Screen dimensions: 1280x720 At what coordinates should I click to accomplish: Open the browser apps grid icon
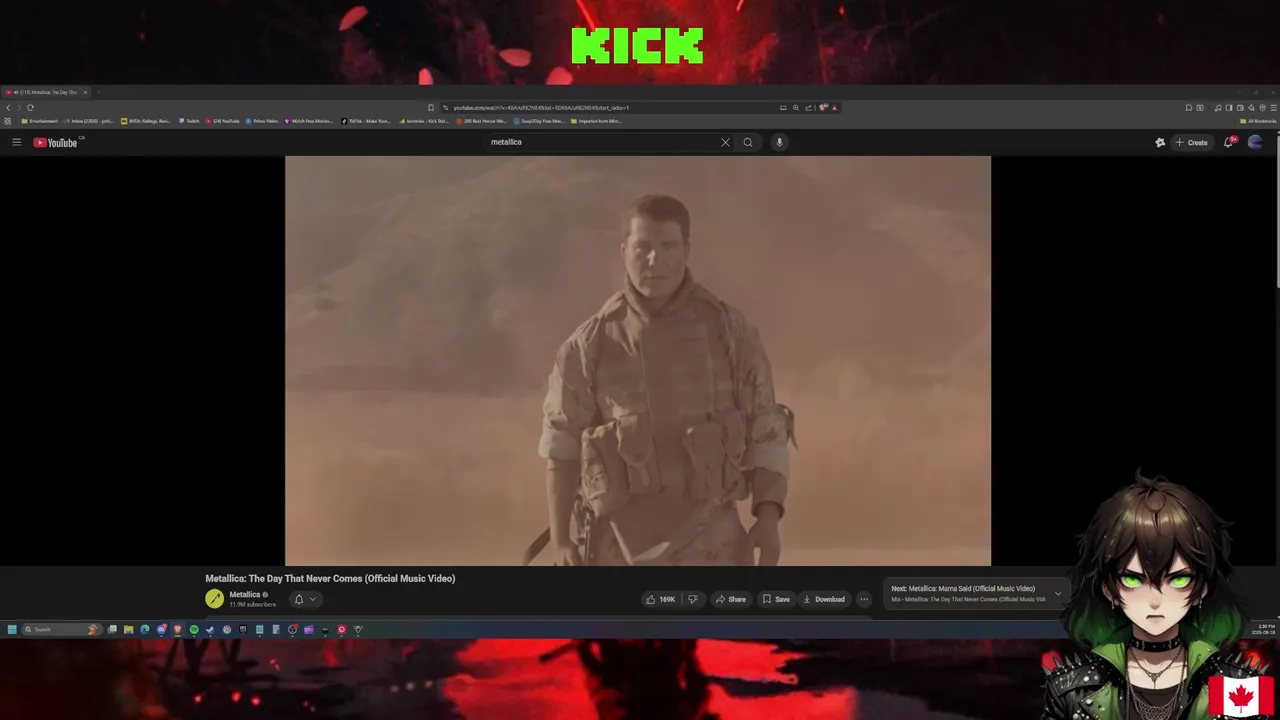[x=8, y=121]
